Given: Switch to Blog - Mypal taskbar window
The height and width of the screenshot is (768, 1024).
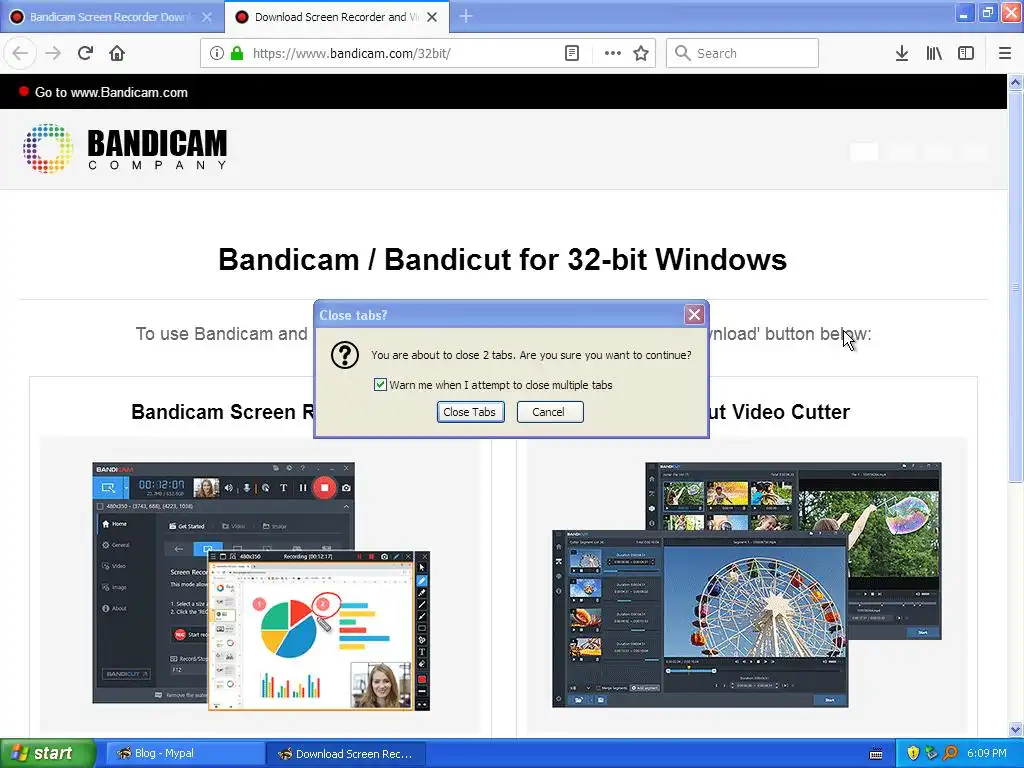Looking at the screenshot, I should coord(184,753).
